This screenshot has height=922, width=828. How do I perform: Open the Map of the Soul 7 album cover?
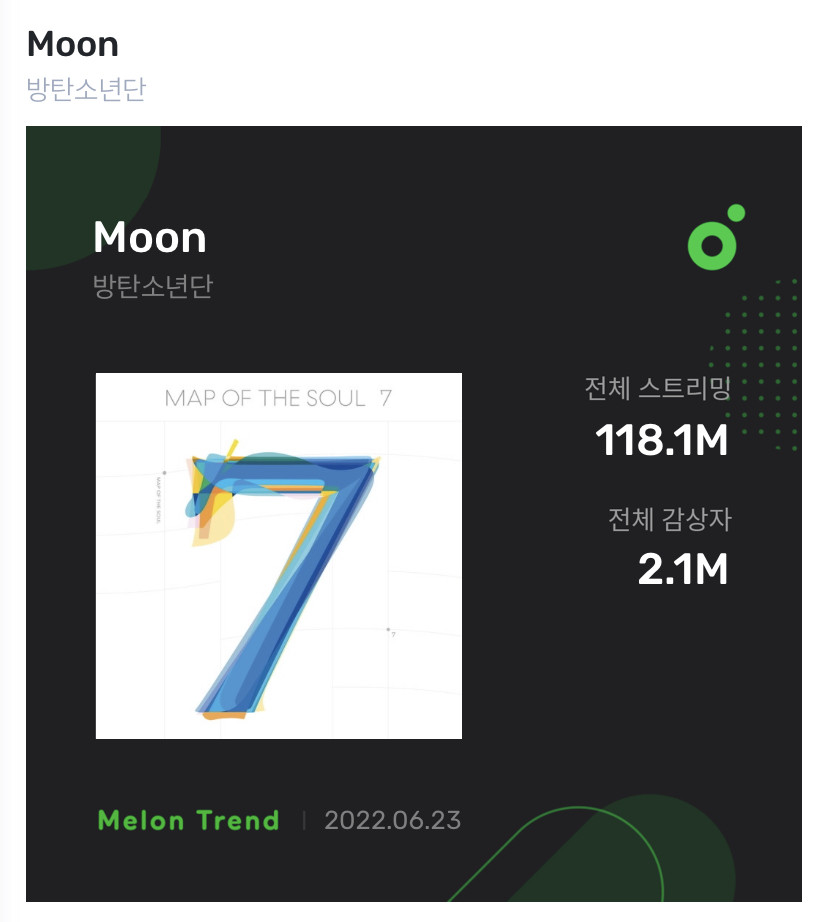279,556
